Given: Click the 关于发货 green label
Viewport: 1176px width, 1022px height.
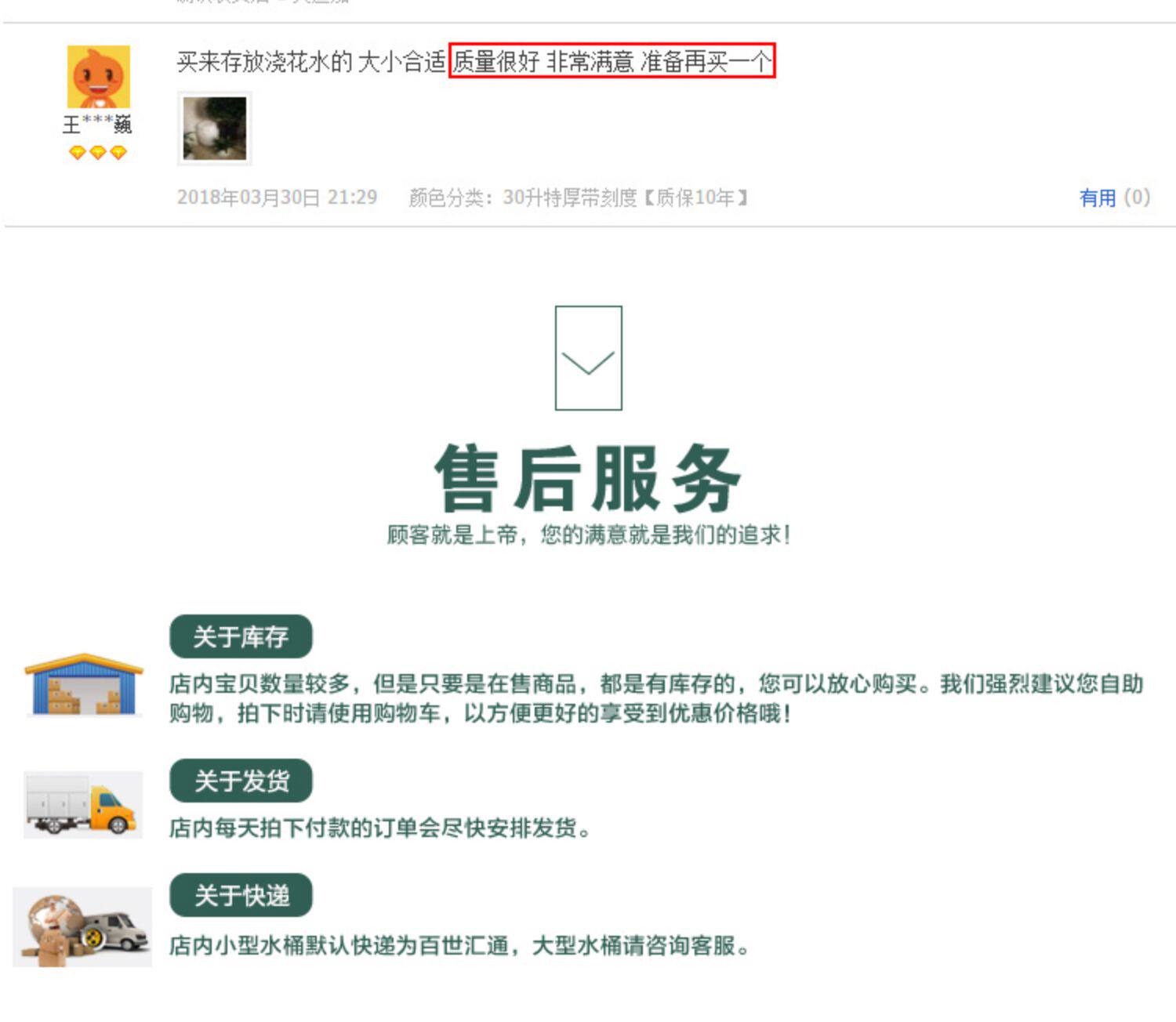Looking at the screenshot, I should coord(241,781).
